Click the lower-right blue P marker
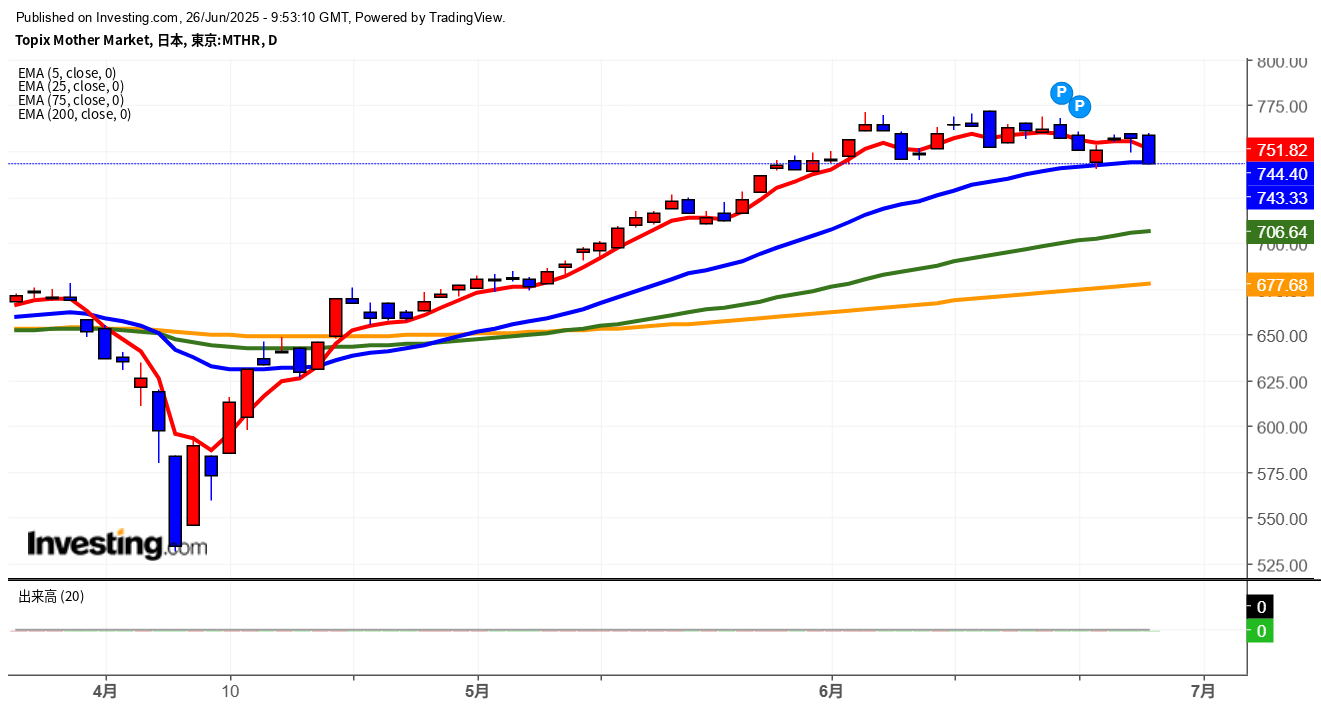The image size is (1321, 708). [1079, 106]
